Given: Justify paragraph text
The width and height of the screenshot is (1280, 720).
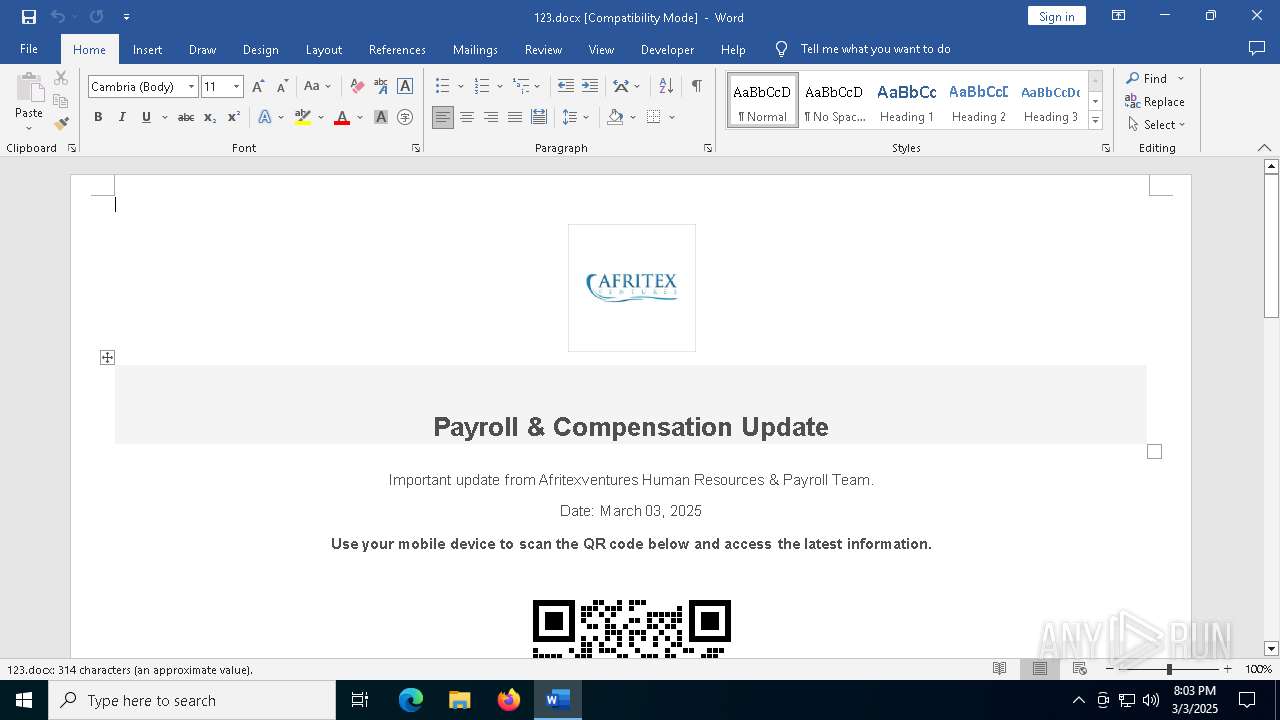Looking at the screenshot, I should point(515,117).
